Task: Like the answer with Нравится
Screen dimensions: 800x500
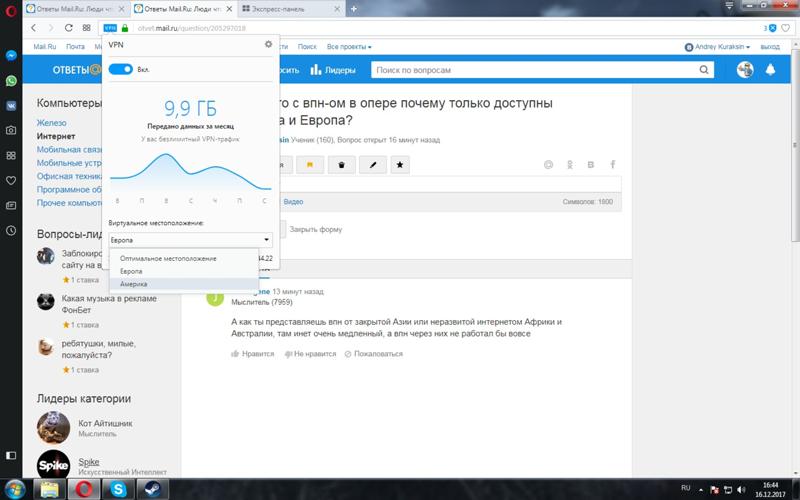Action: 253,354
